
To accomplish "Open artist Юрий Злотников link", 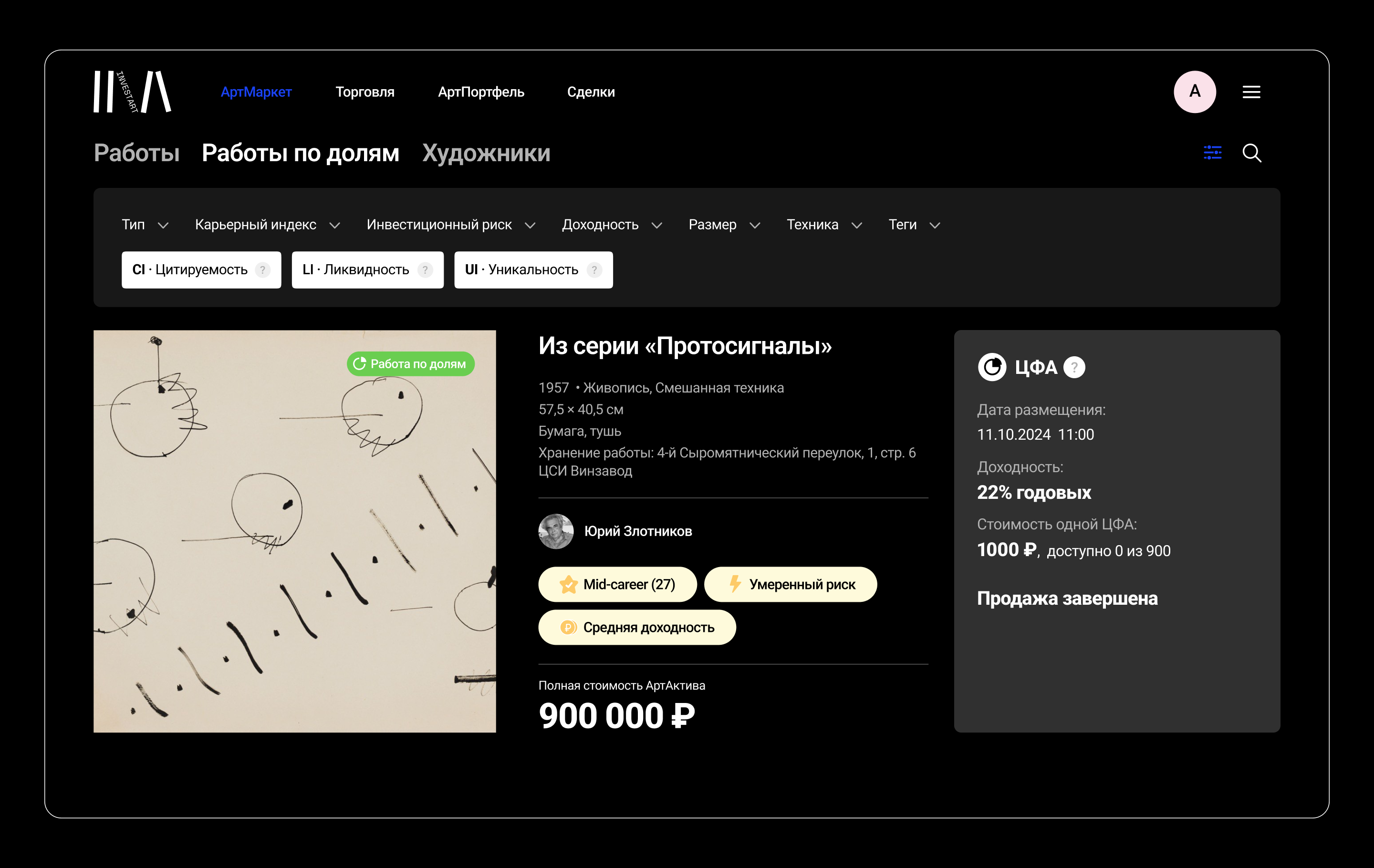I will point(637,531).
